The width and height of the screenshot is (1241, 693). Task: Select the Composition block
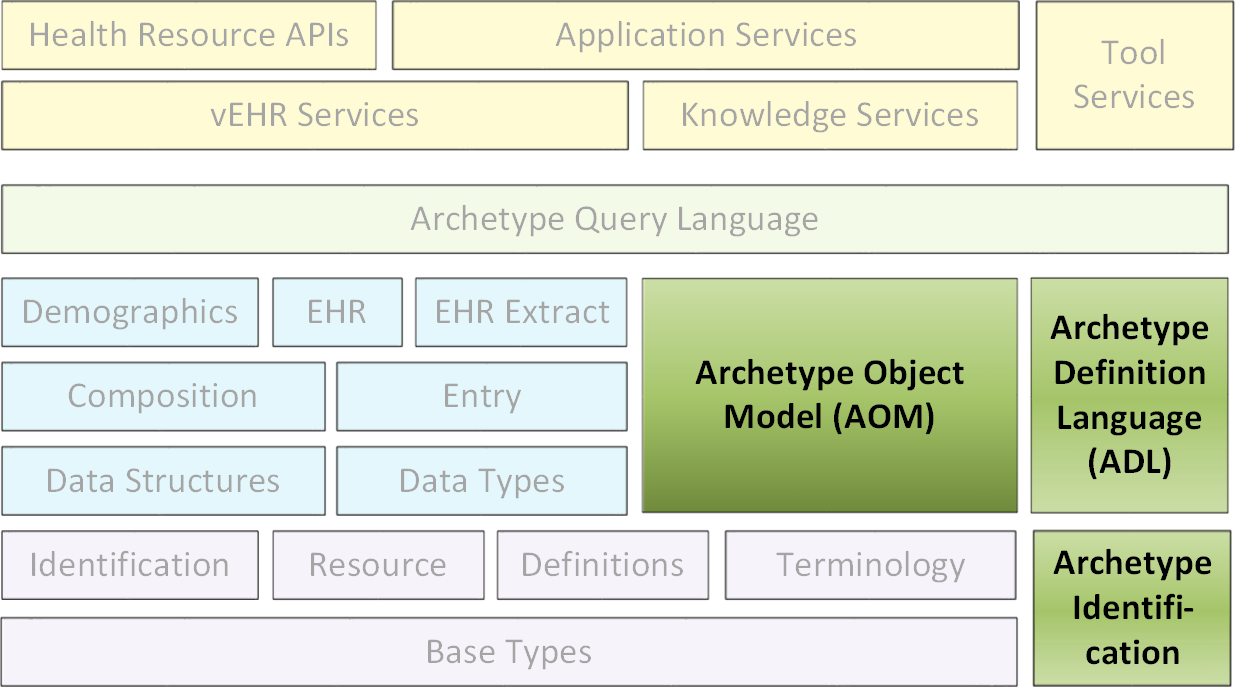(163, 396)
